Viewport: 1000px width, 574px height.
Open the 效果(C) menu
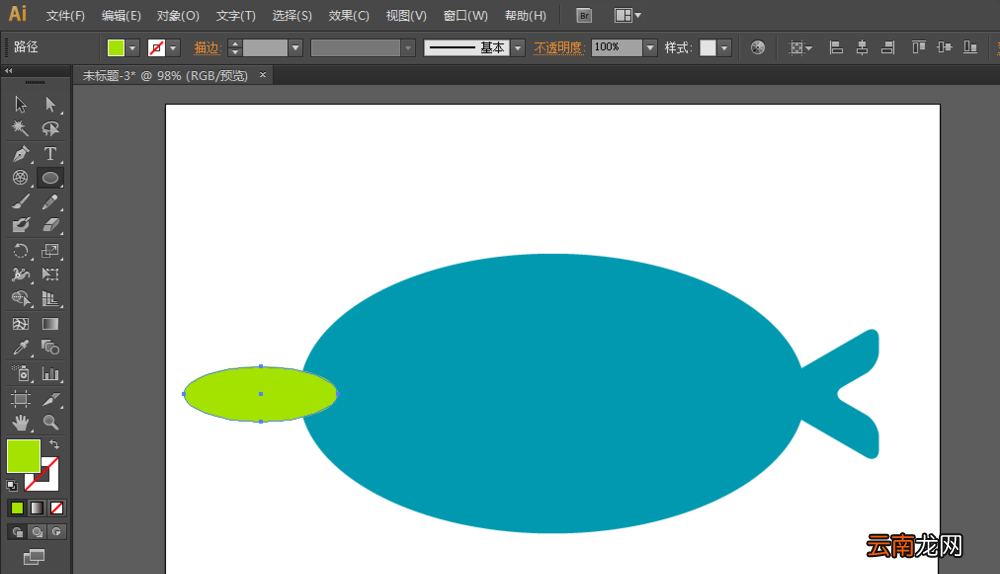[x=349, y=16]
